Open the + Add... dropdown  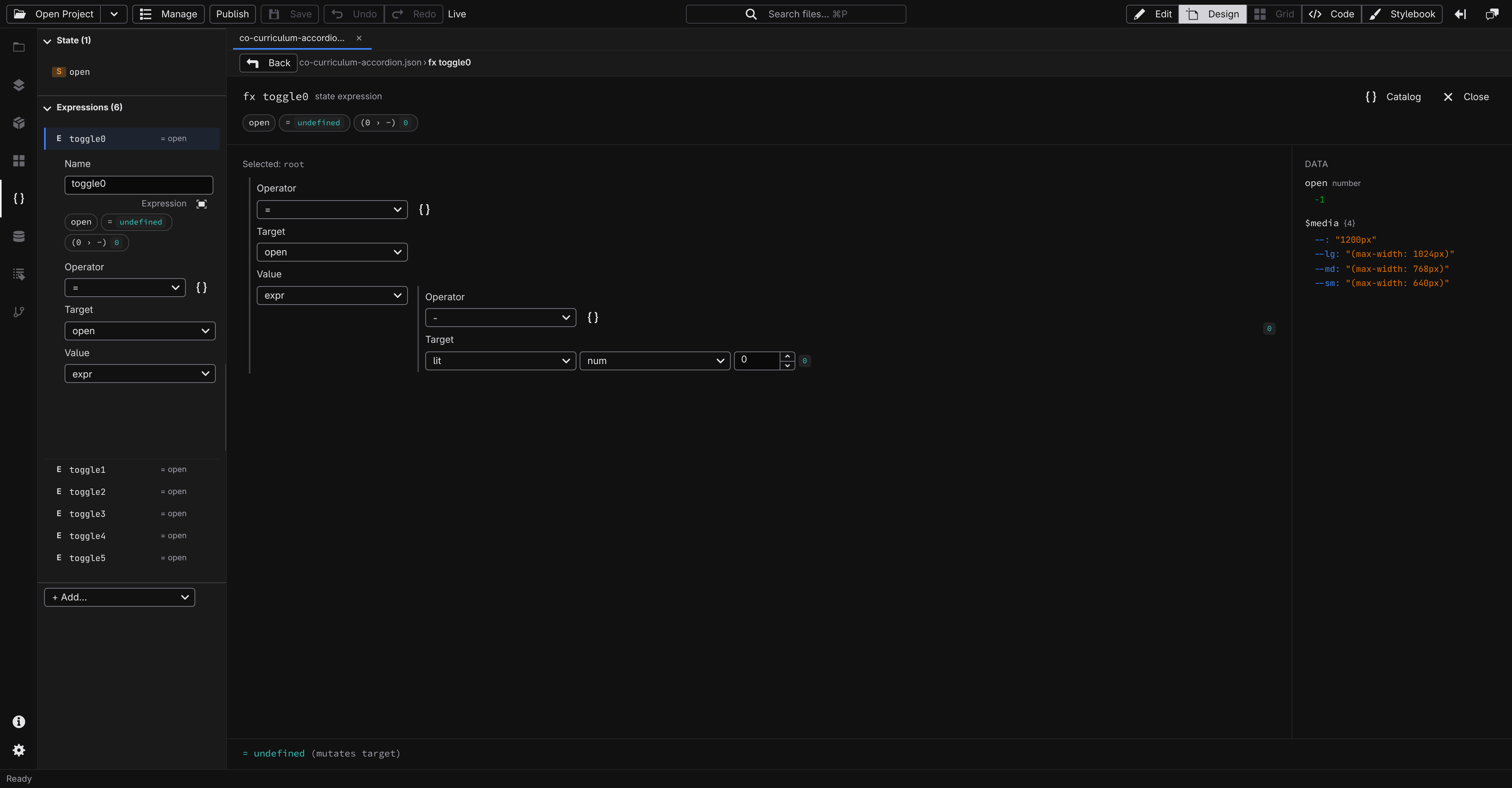tap(120, 597)
